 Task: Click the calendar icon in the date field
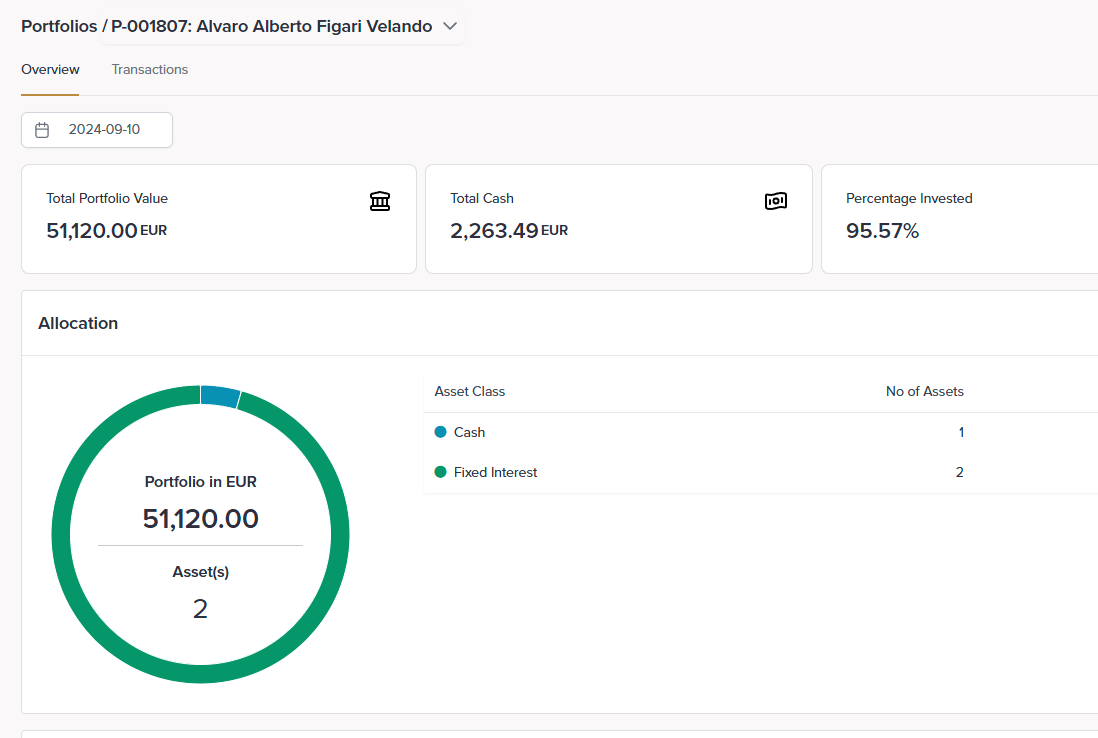(x=42, y=130)
